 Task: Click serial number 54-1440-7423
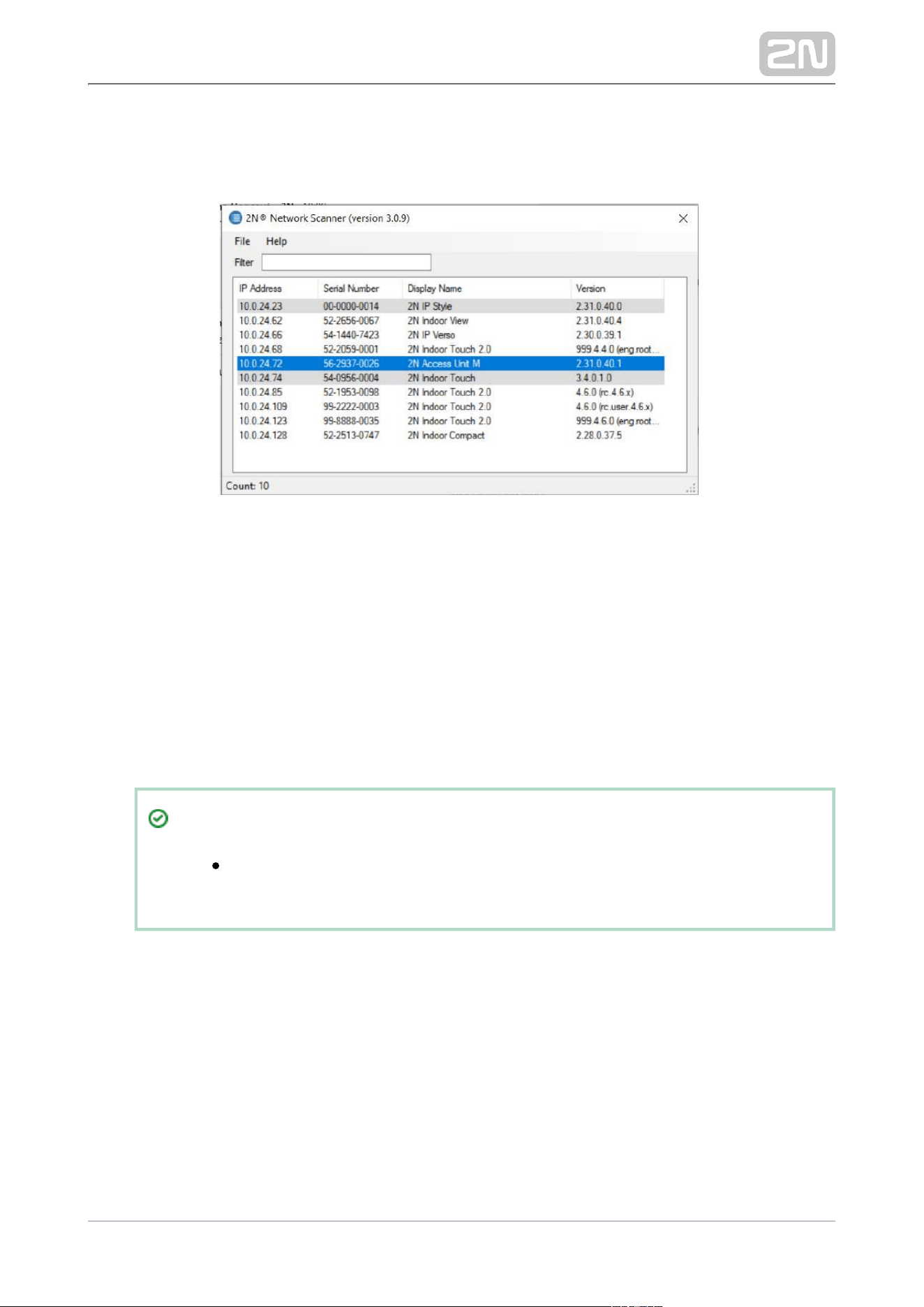351,335
